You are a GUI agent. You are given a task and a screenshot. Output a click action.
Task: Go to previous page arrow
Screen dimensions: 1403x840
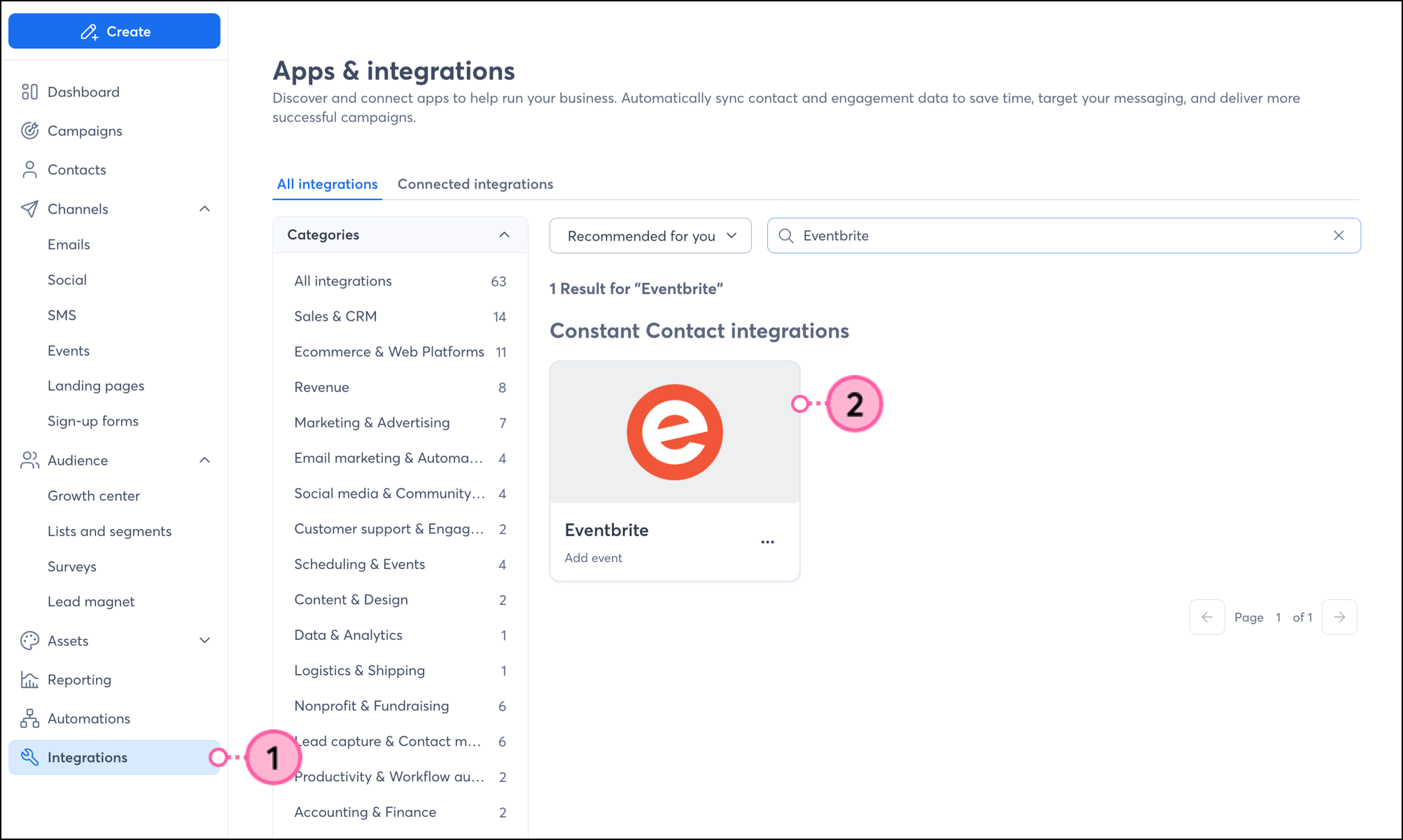[1206, 617]
